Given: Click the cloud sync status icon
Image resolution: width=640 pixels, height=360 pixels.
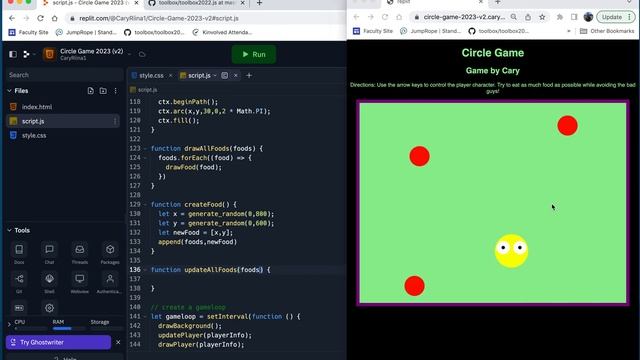Looking at the screenshot, I should click(x=142, y=54).
